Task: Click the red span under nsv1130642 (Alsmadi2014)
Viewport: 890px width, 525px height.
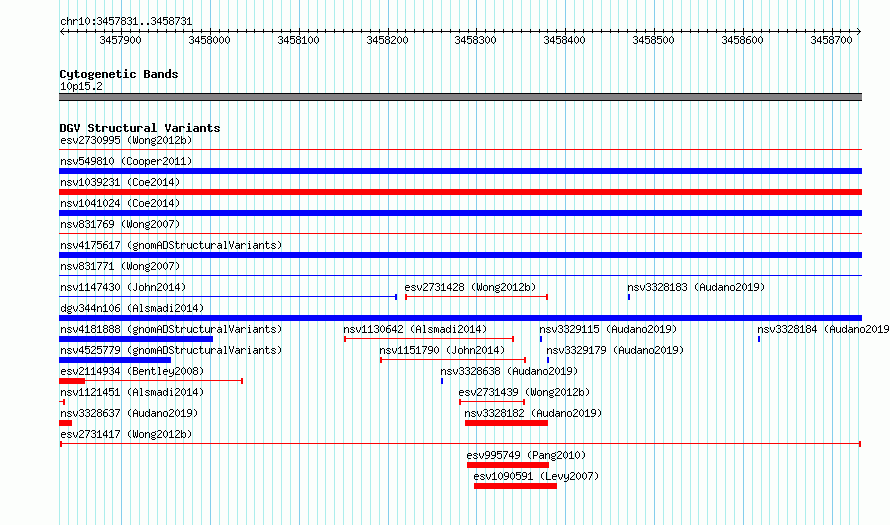Action: [x=429, y=339]
